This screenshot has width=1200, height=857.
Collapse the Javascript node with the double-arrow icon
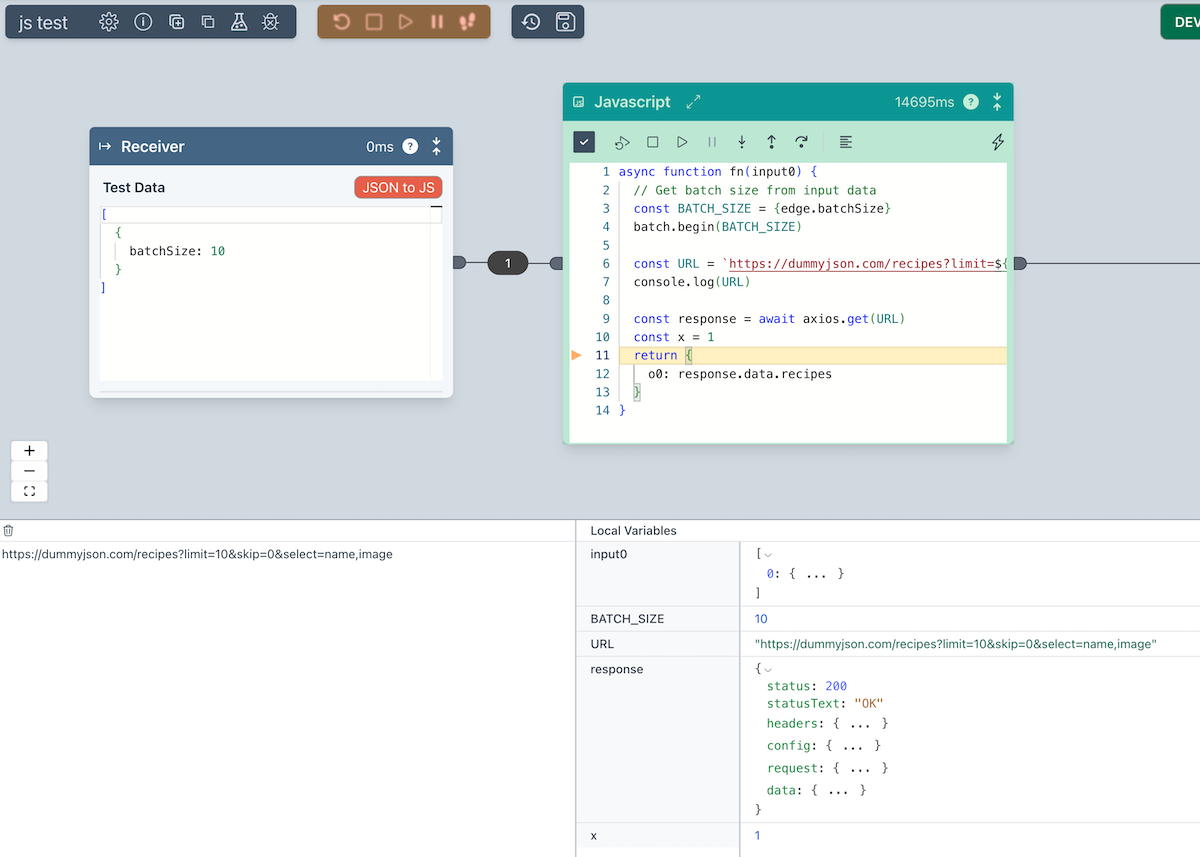[x=996, y=102]
